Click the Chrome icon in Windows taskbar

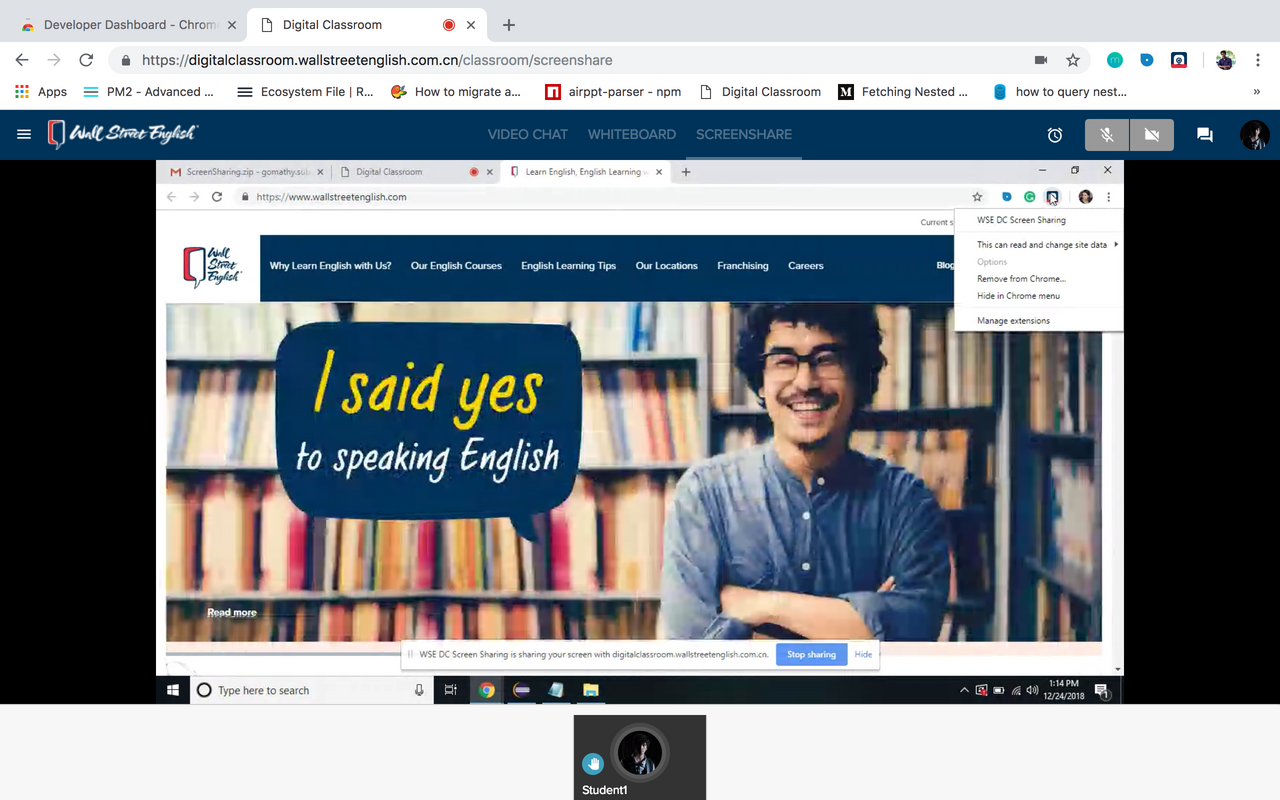(487, 690)
